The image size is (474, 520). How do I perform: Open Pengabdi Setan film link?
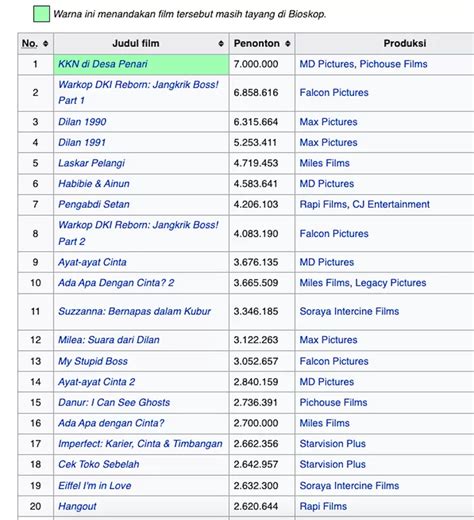[x=94, y=204]
